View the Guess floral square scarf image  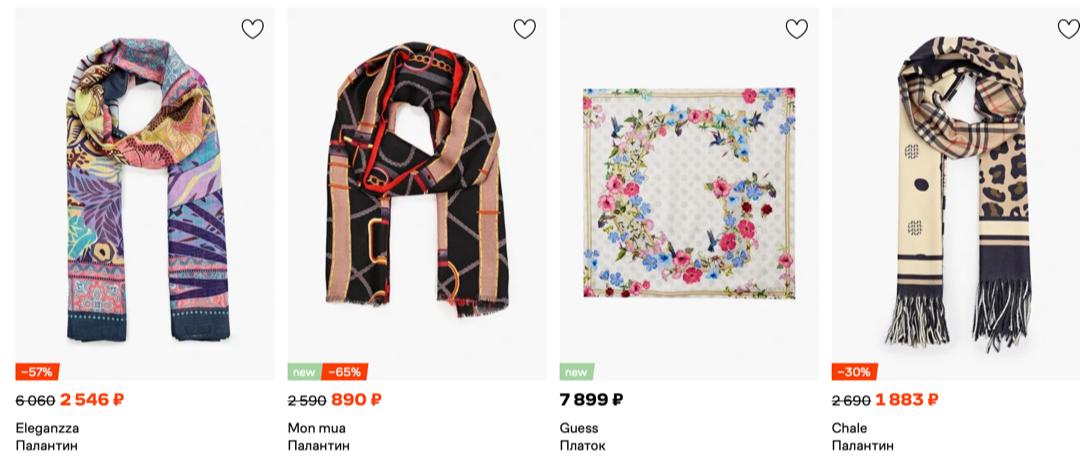pos(689,193)
